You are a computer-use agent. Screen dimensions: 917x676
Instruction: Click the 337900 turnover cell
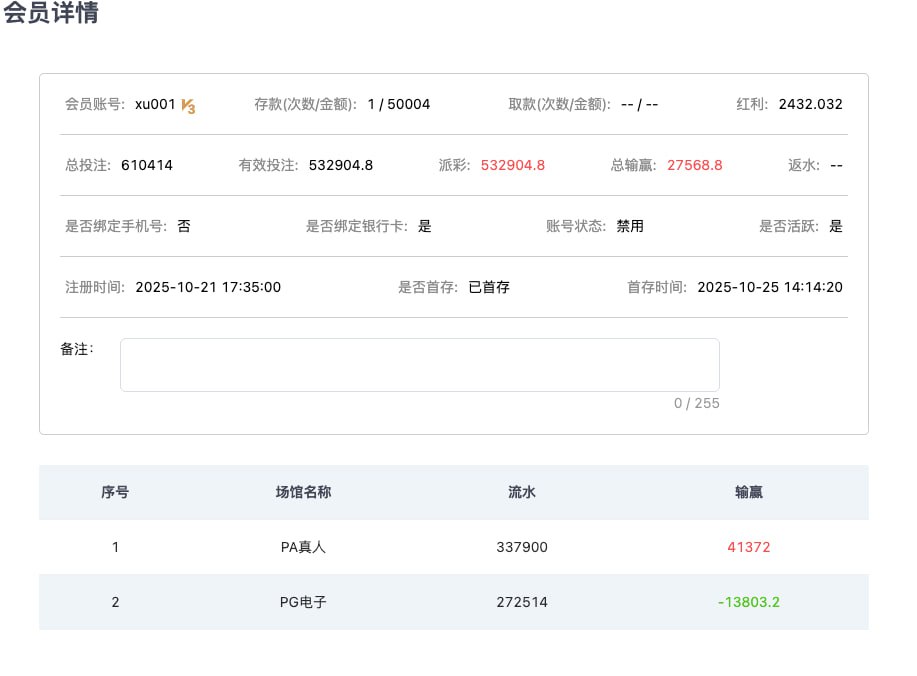(521, 547)
